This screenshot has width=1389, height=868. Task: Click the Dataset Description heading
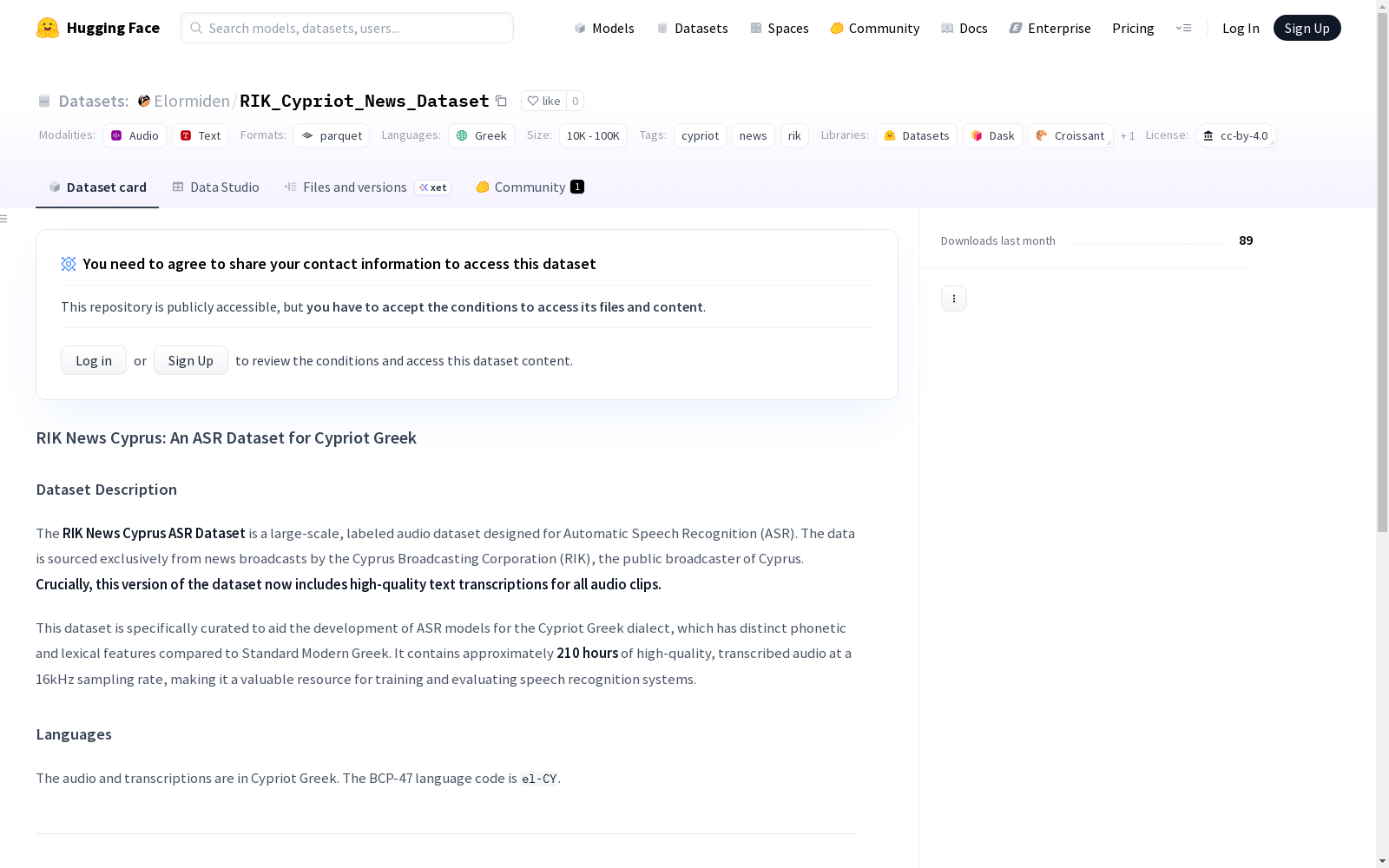(x=107, y=490)
